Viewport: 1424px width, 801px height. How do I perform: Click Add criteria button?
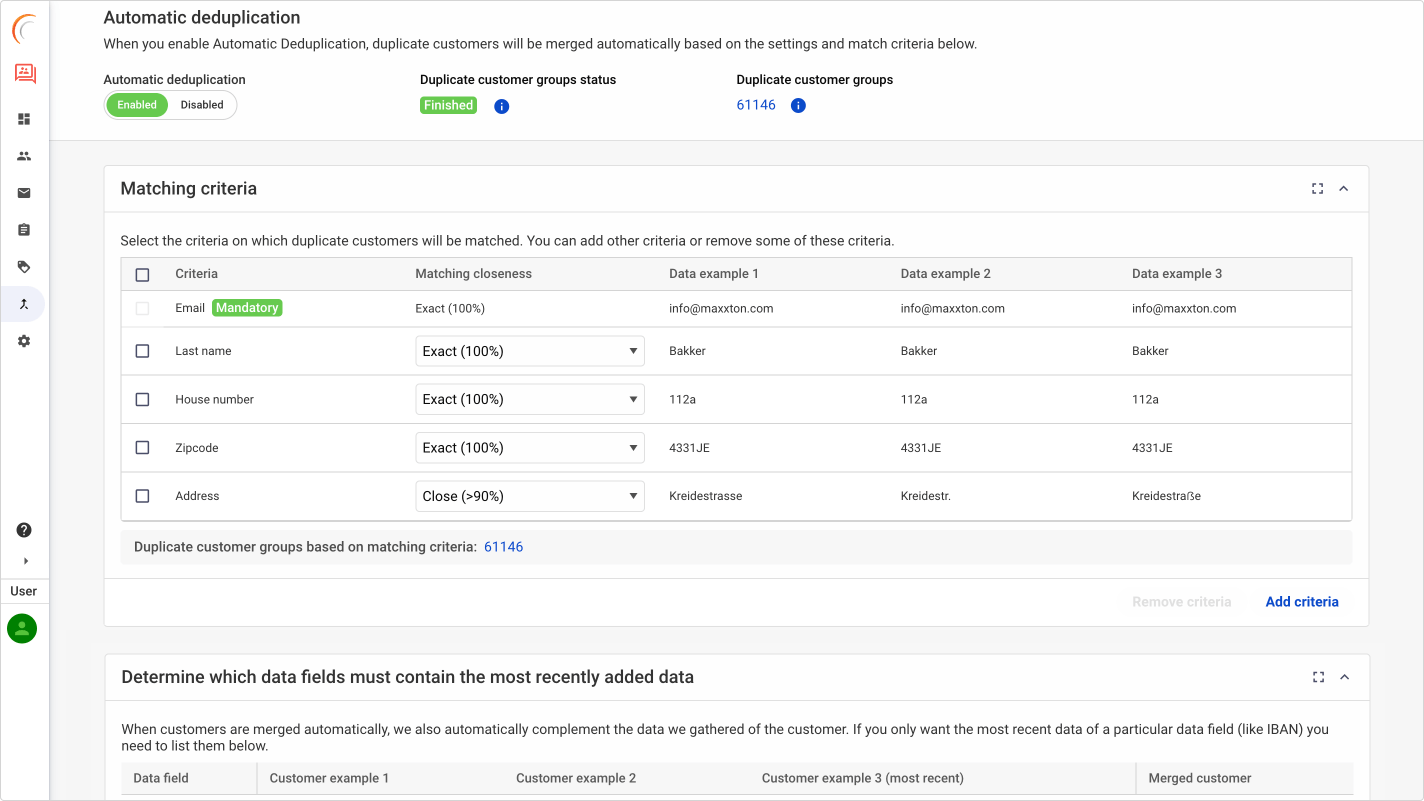(x=1301, y=602)
